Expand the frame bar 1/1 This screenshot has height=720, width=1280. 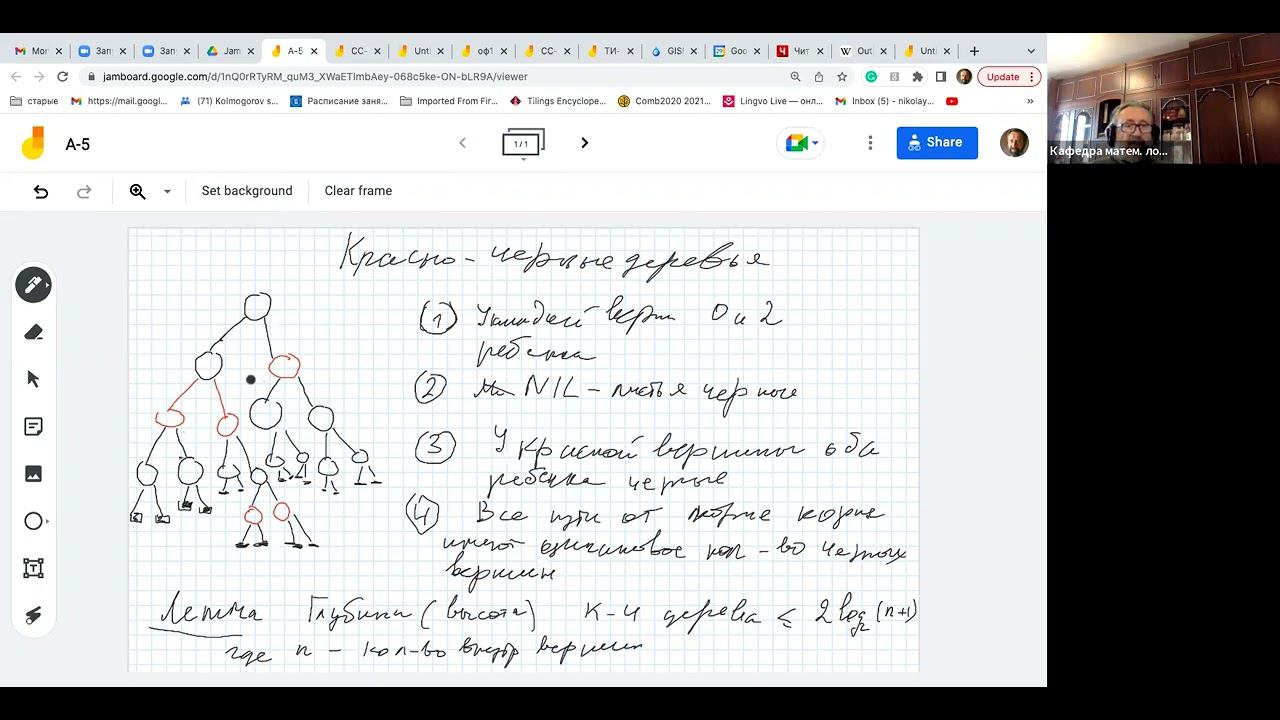click(x=523, y=144)
